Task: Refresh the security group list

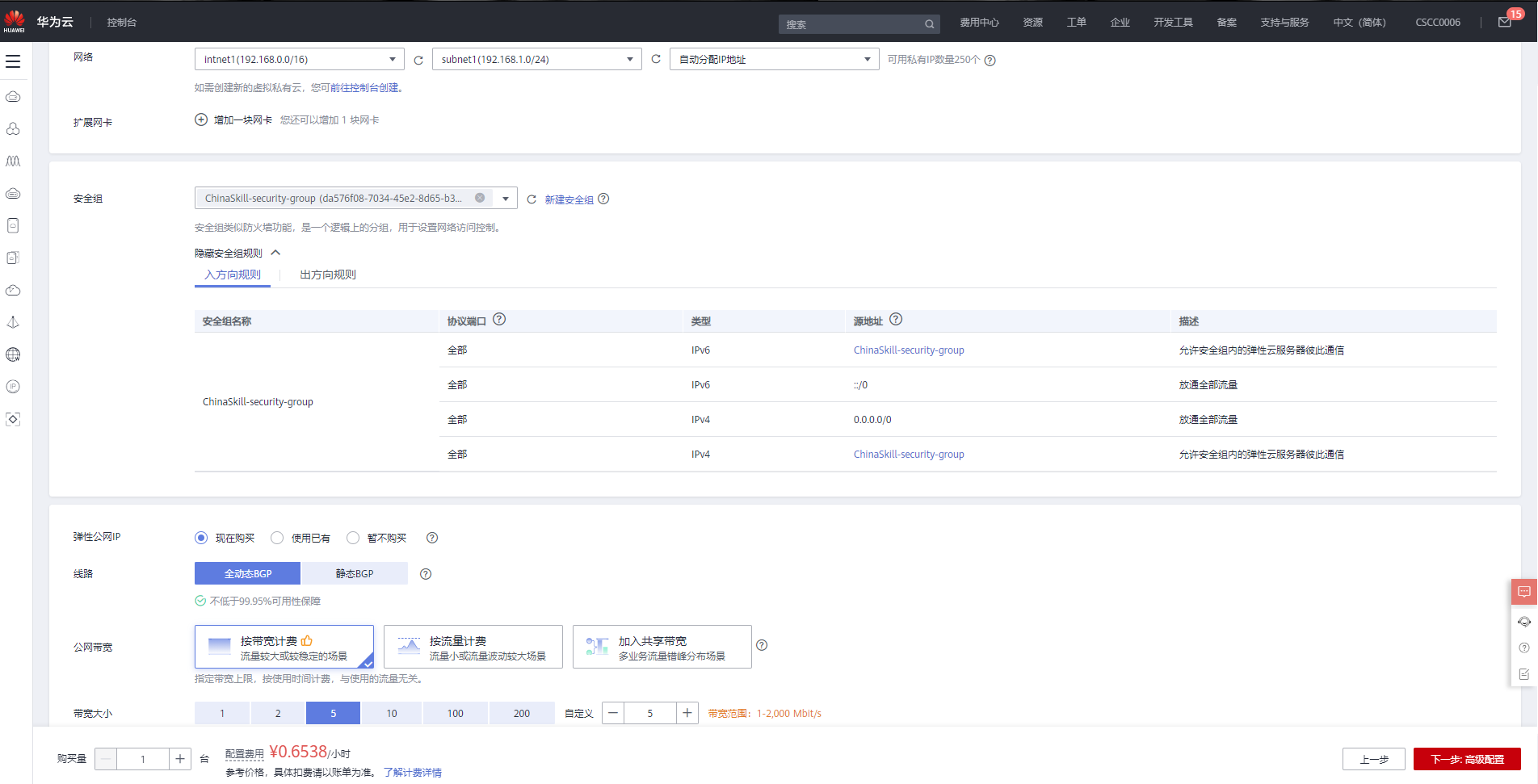Action: point(532,199)
